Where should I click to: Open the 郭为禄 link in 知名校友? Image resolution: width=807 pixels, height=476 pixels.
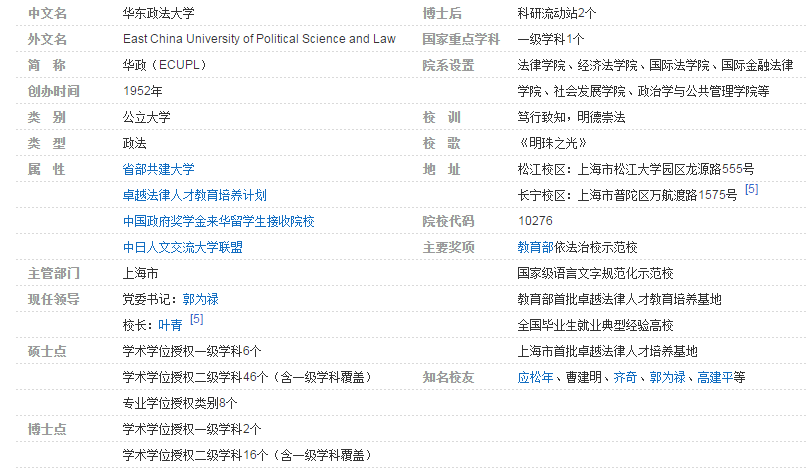(x=668, y=377)
